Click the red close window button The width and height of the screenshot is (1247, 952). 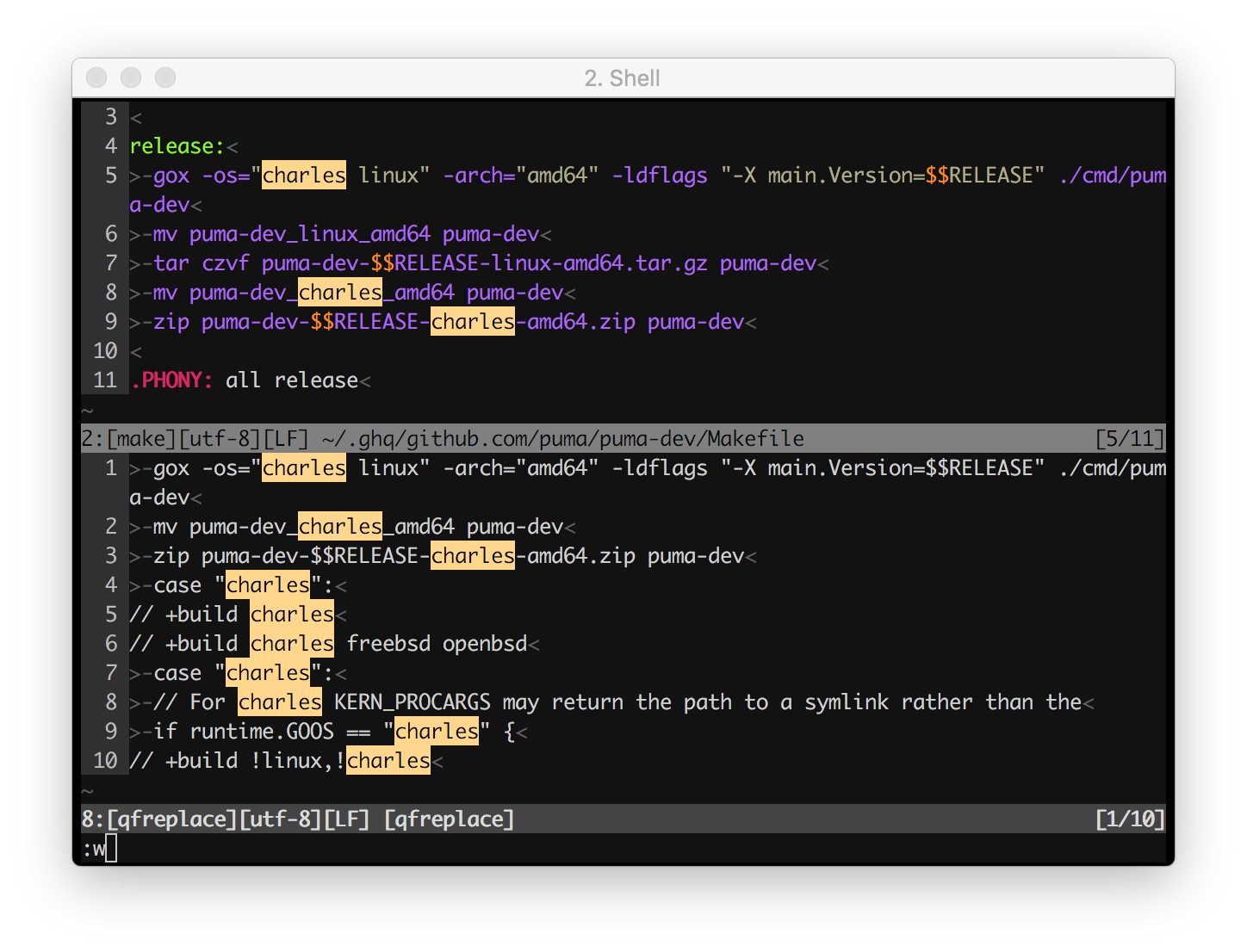coord(96,77)
